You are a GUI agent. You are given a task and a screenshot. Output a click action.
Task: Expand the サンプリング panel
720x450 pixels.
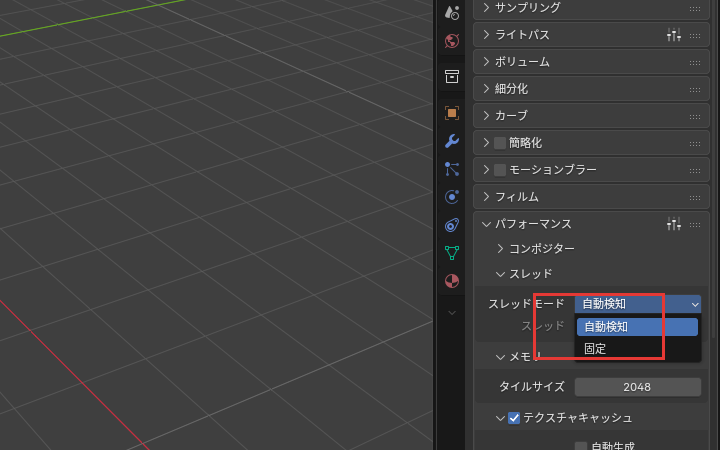[x=486, y=7]
